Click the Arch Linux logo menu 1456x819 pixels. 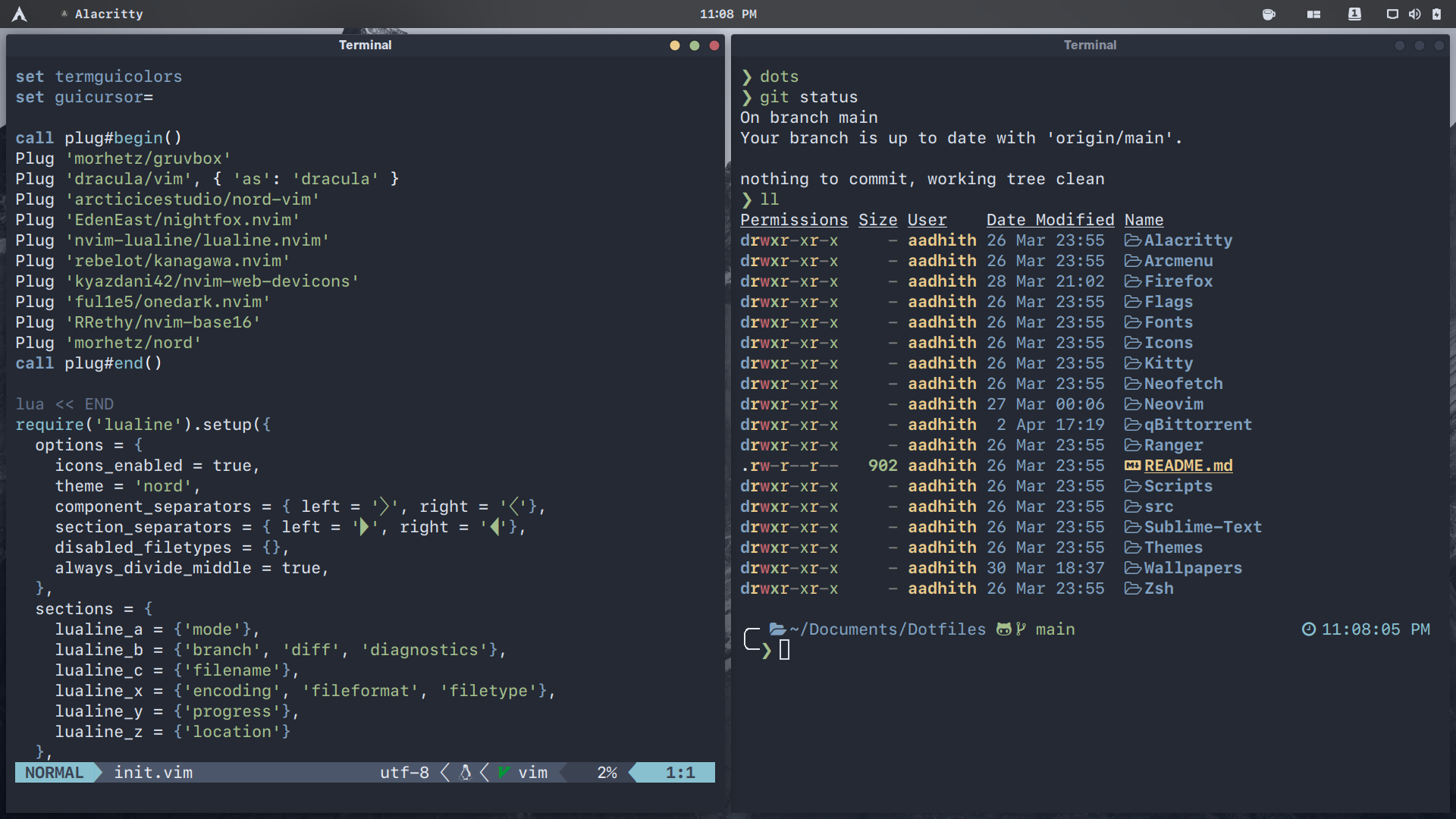[x=20, y=14]
